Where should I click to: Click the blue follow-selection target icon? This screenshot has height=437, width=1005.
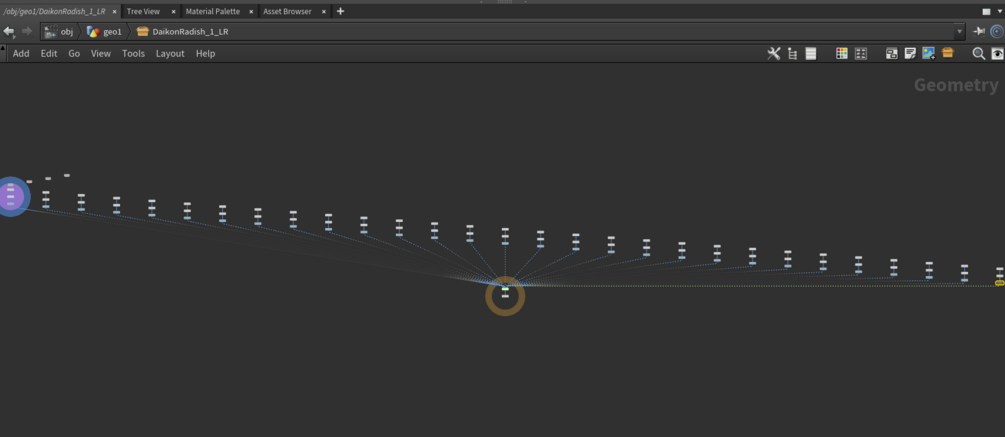[997, 31]
